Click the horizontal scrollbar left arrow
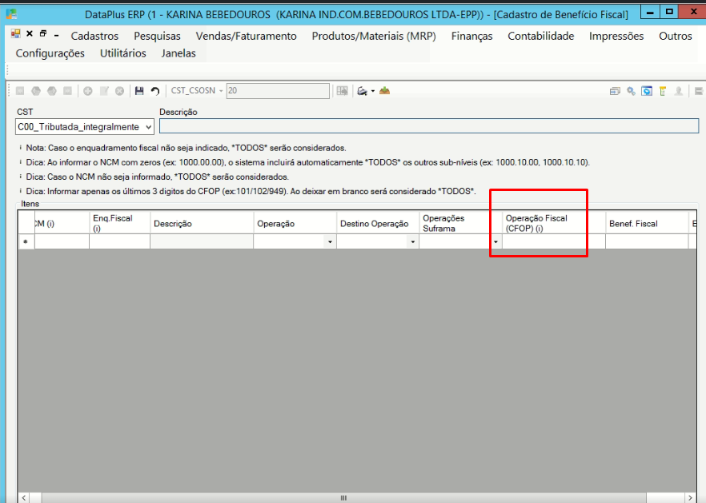706x503 pixels. point(24,498)
